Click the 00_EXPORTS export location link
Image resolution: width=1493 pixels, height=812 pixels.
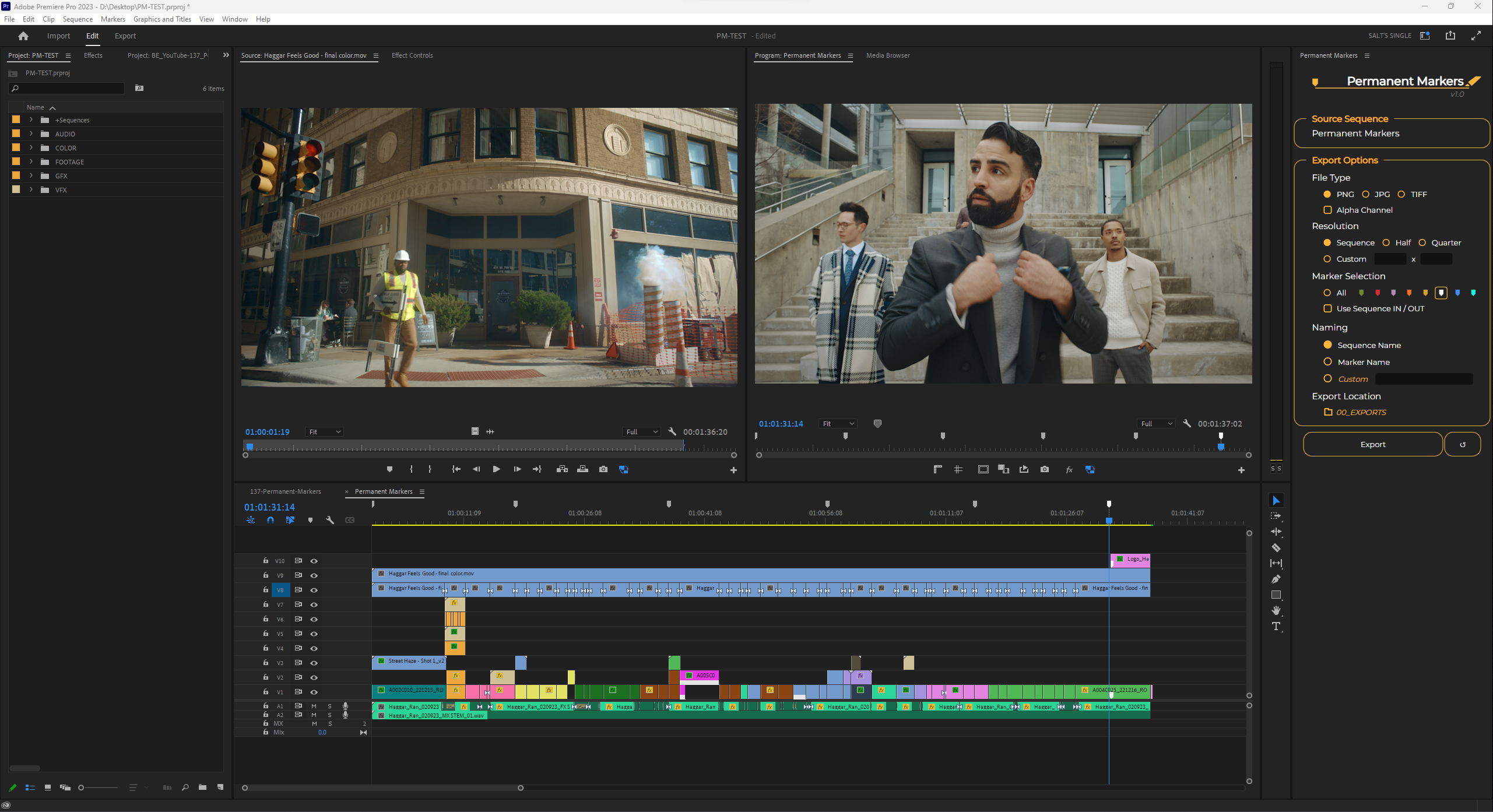tap(1361, 412)
